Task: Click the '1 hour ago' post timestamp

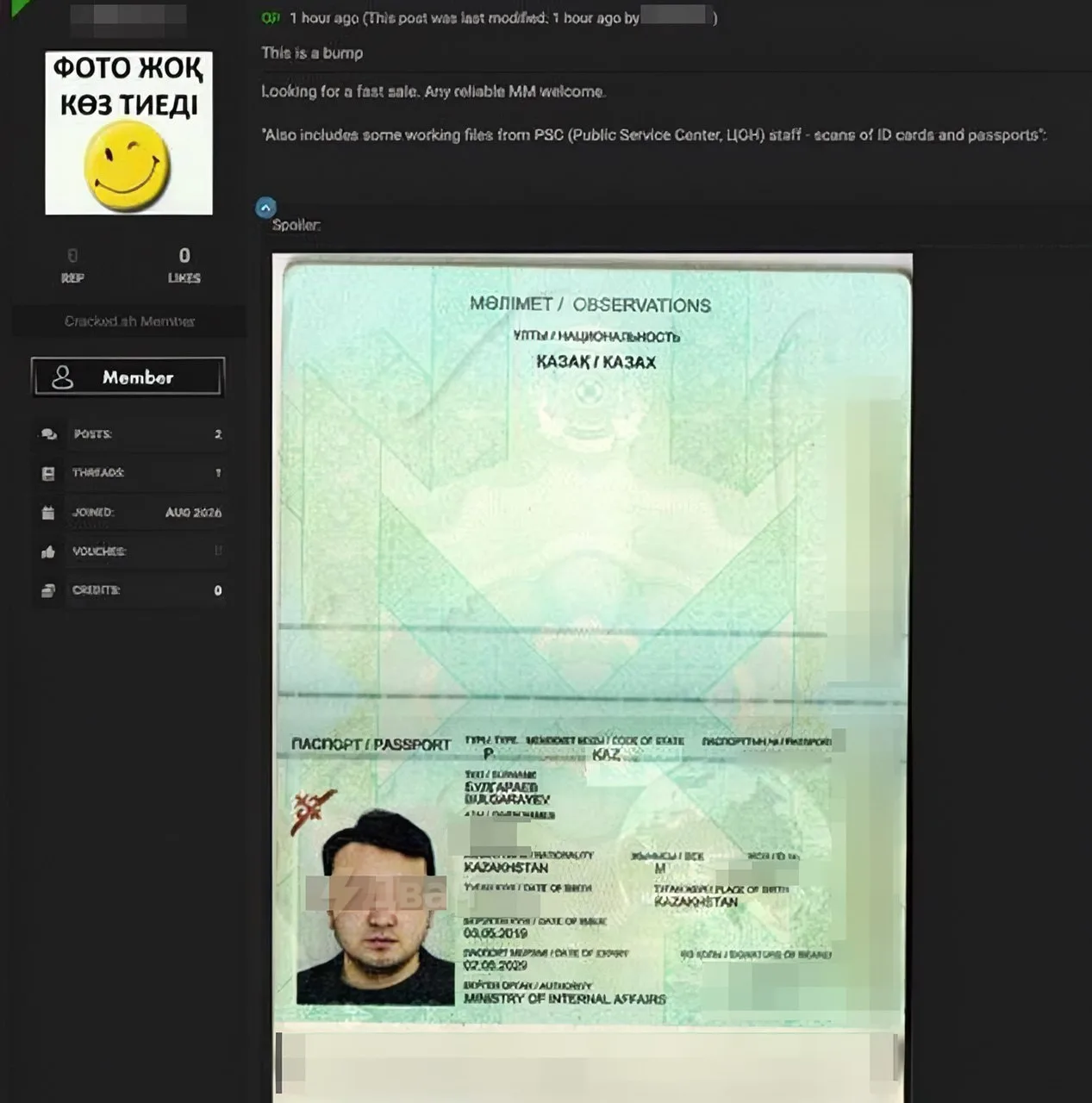Action: point(324,17)
